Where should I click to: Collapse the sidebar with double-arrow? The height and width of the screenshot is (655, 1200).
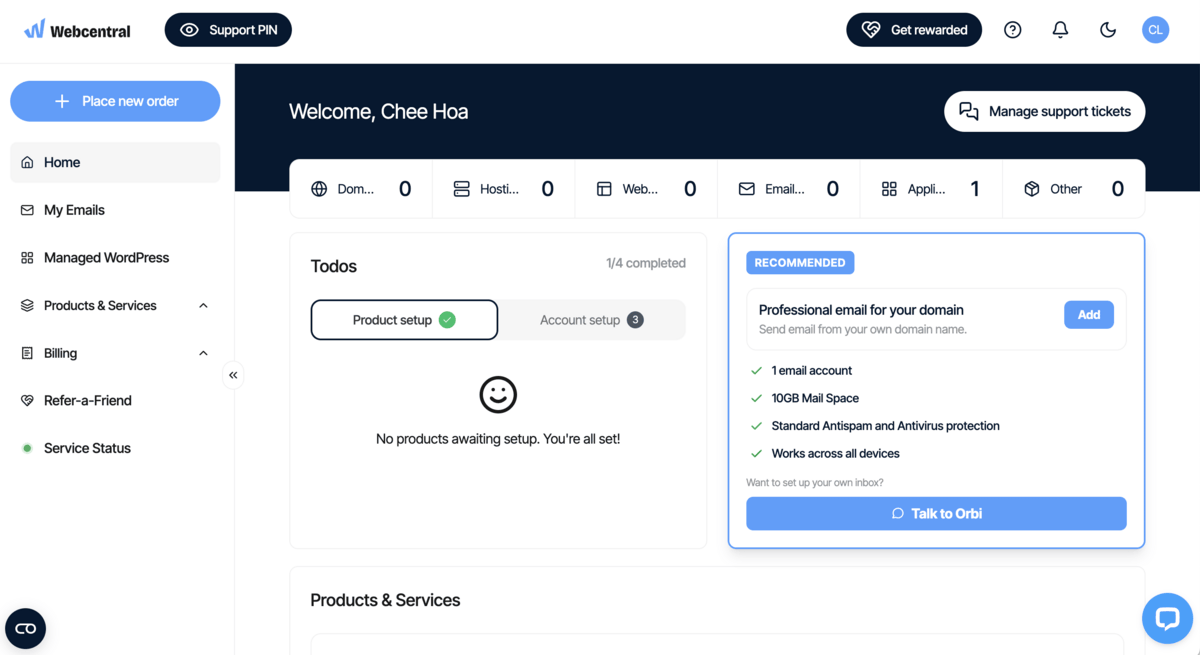pyautogui.click(x=233, y=375)
